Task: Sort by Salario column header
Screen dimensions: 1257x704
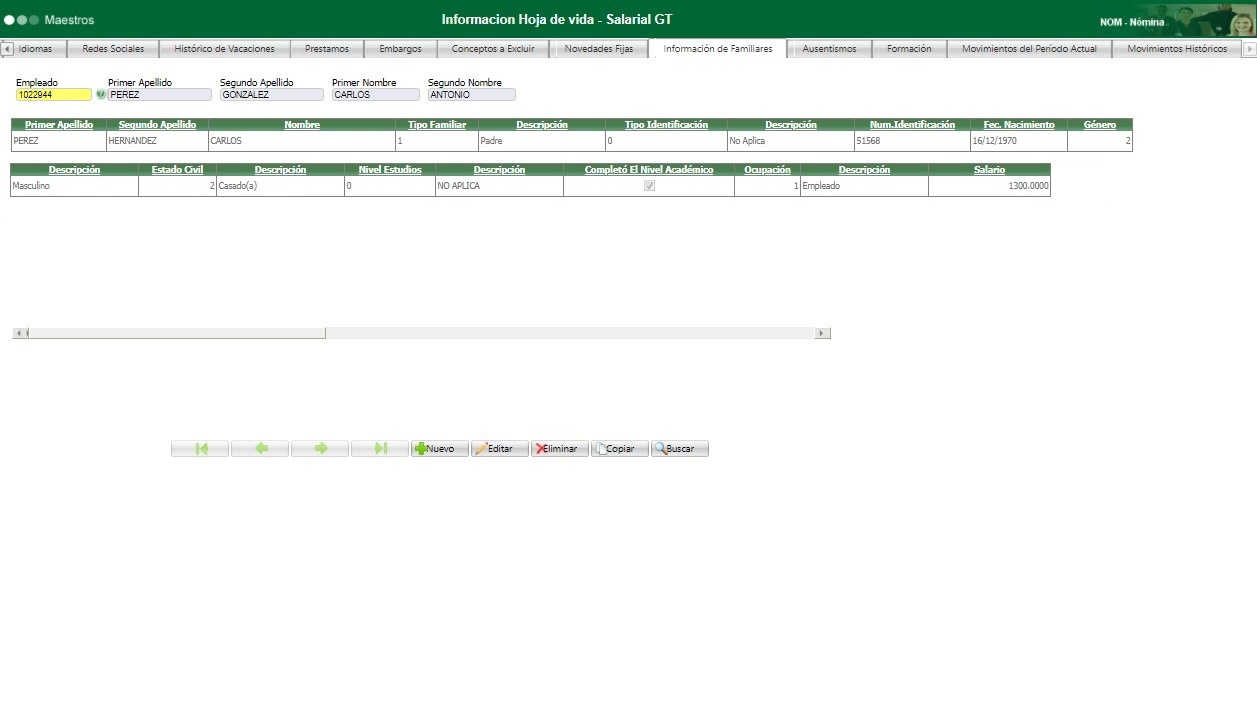Action: tap(989, 170)
